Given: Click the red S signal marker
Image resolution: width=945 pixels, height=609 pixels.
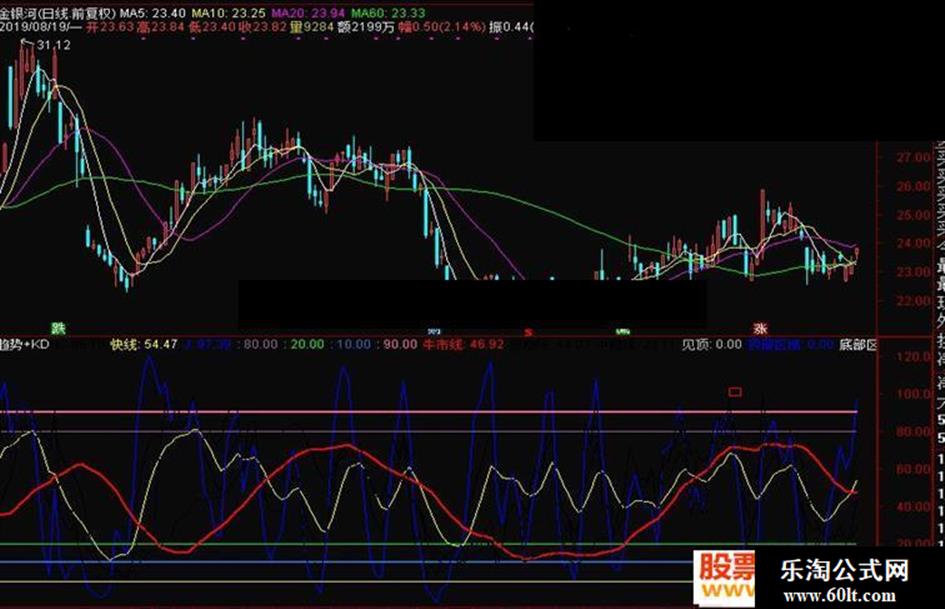Looking at the screenshot, I should [528, 332].
